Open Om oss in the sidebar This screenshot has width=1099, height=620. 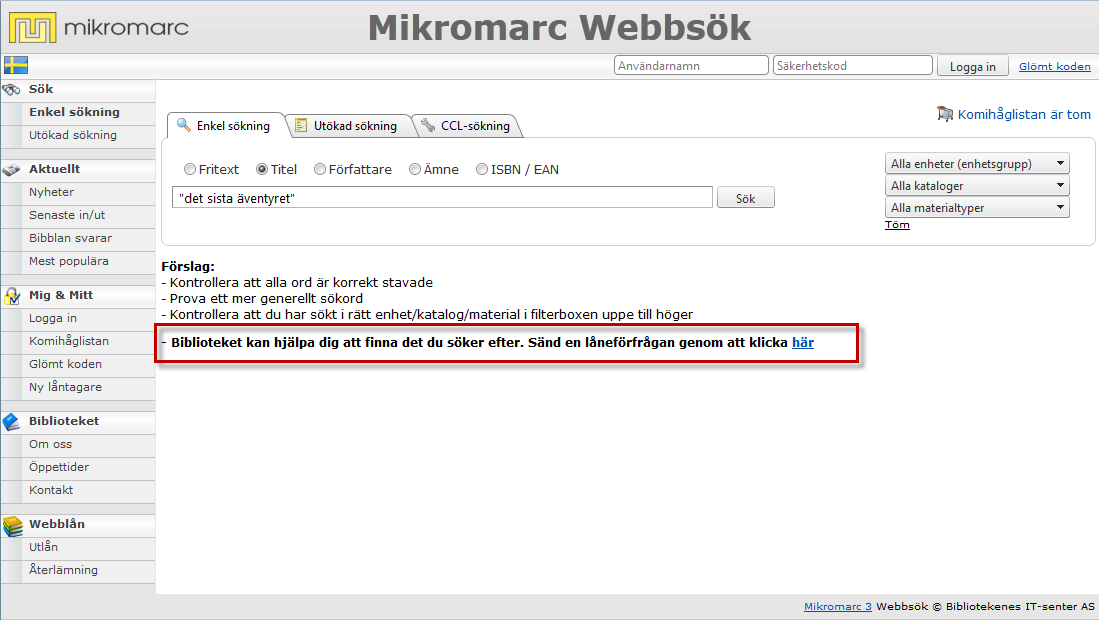50,444
